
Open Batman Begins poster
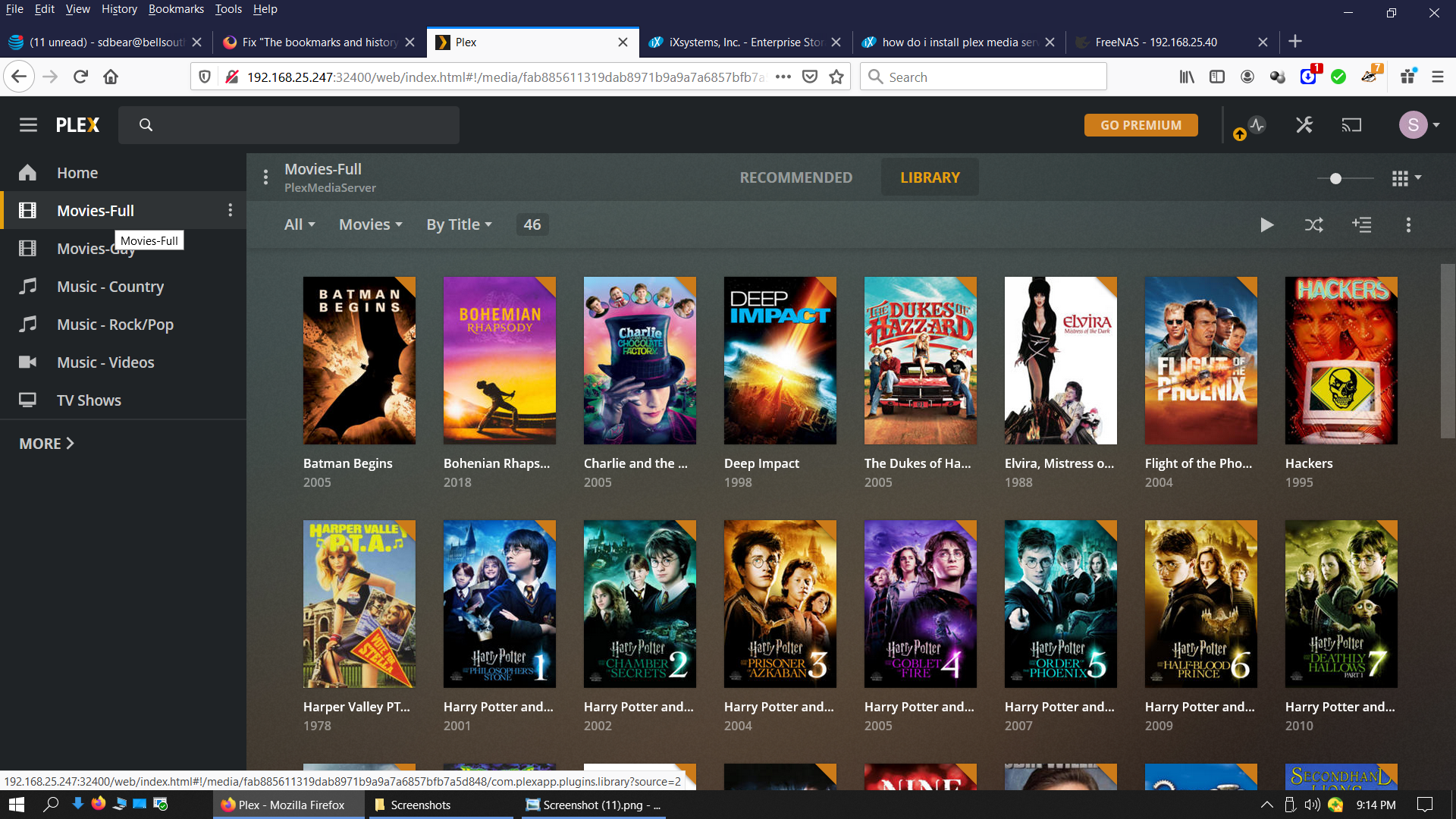[359, 360]
